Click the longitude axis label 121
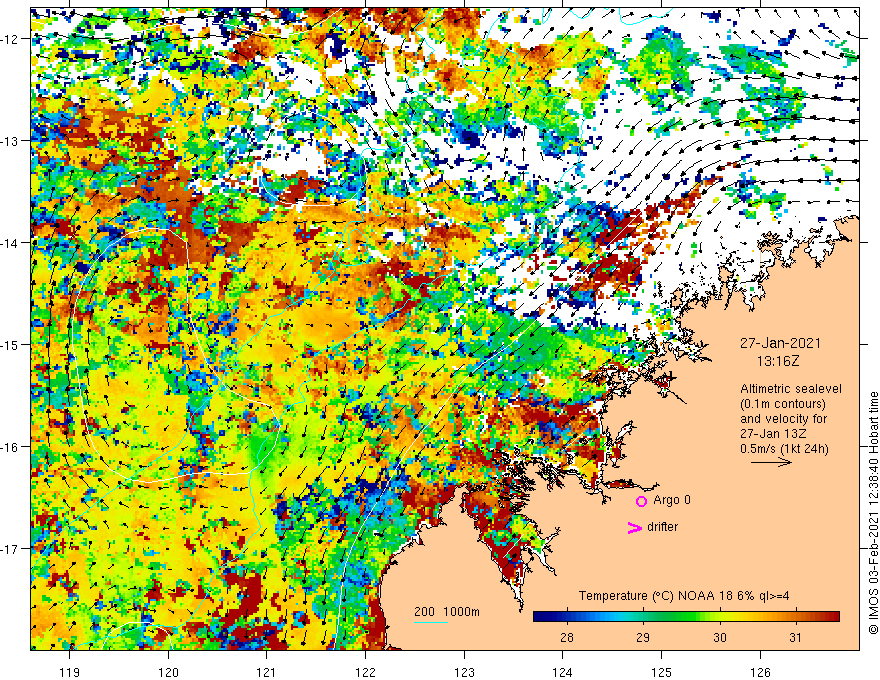The width and height of the screenshot is (880, 680). click(266, 672)
